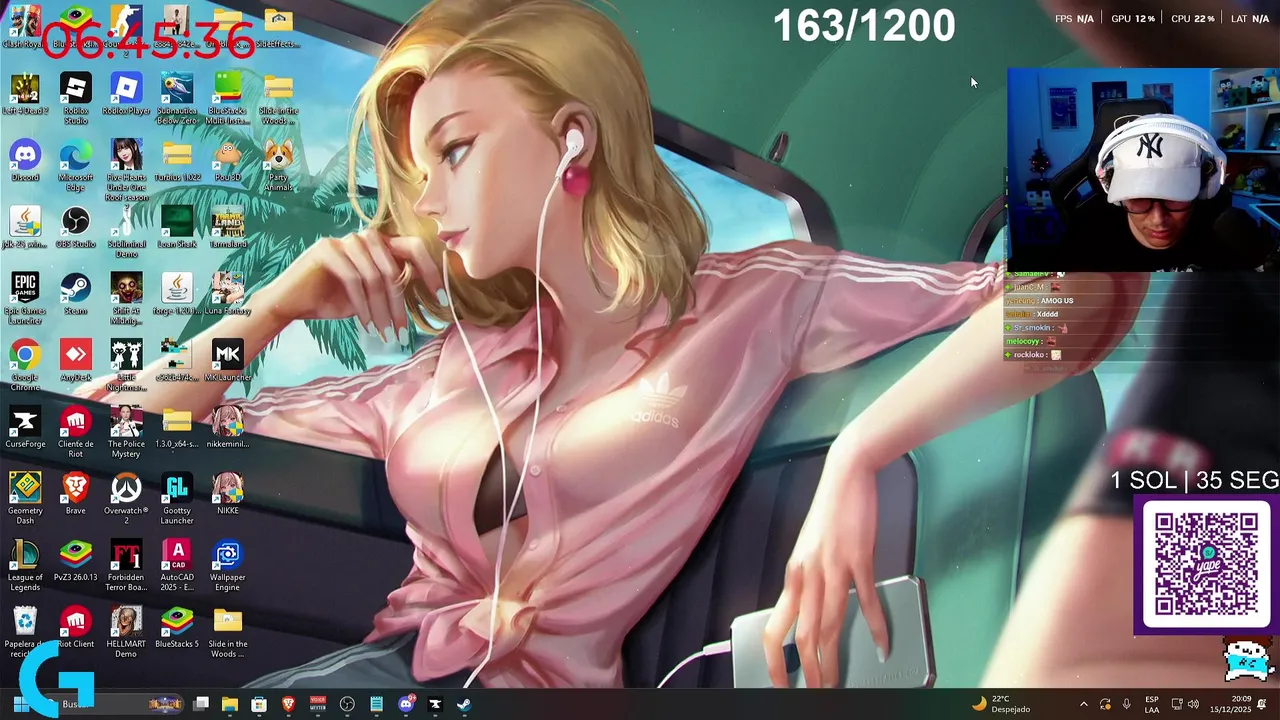This screenshot has height=720, width=1280.
Task: Open the Party Animals shortcut
Action: (278, 165)
